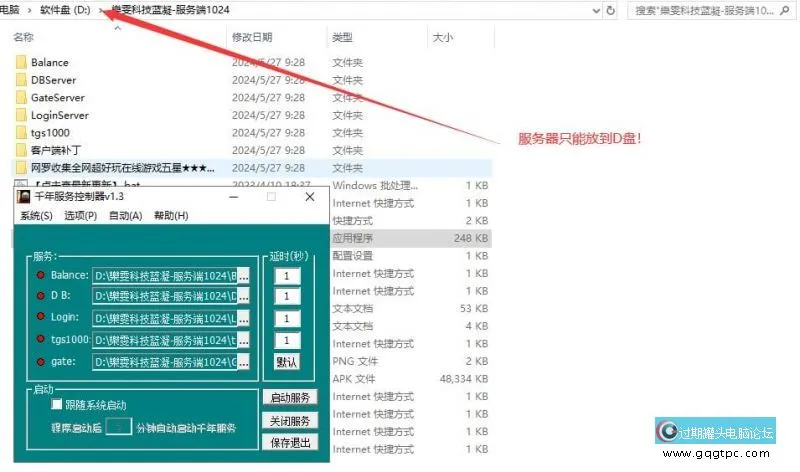The height and width of the screenshot is (472, 800).
Task: Click the 关闭服务 button
Action: (290, 421)
